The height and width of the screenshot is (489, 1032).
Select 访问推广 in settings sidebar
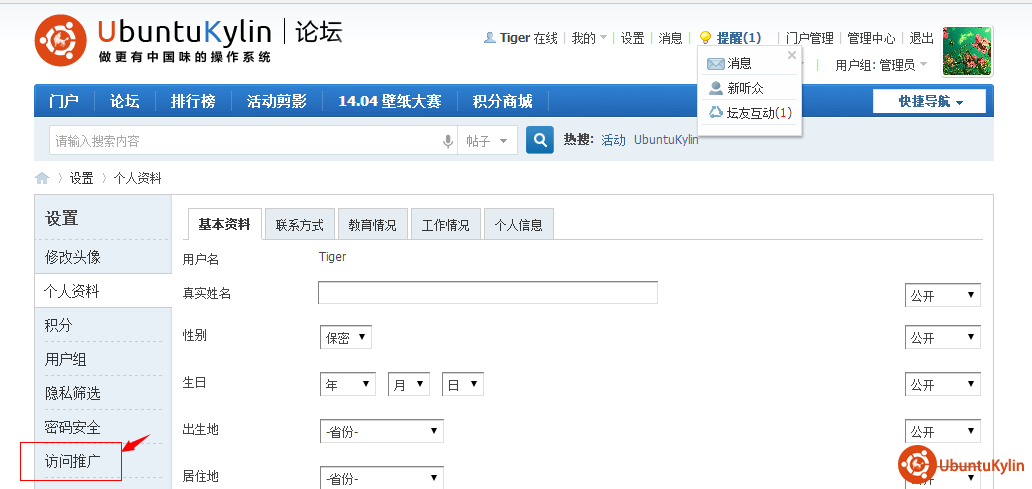73,461
